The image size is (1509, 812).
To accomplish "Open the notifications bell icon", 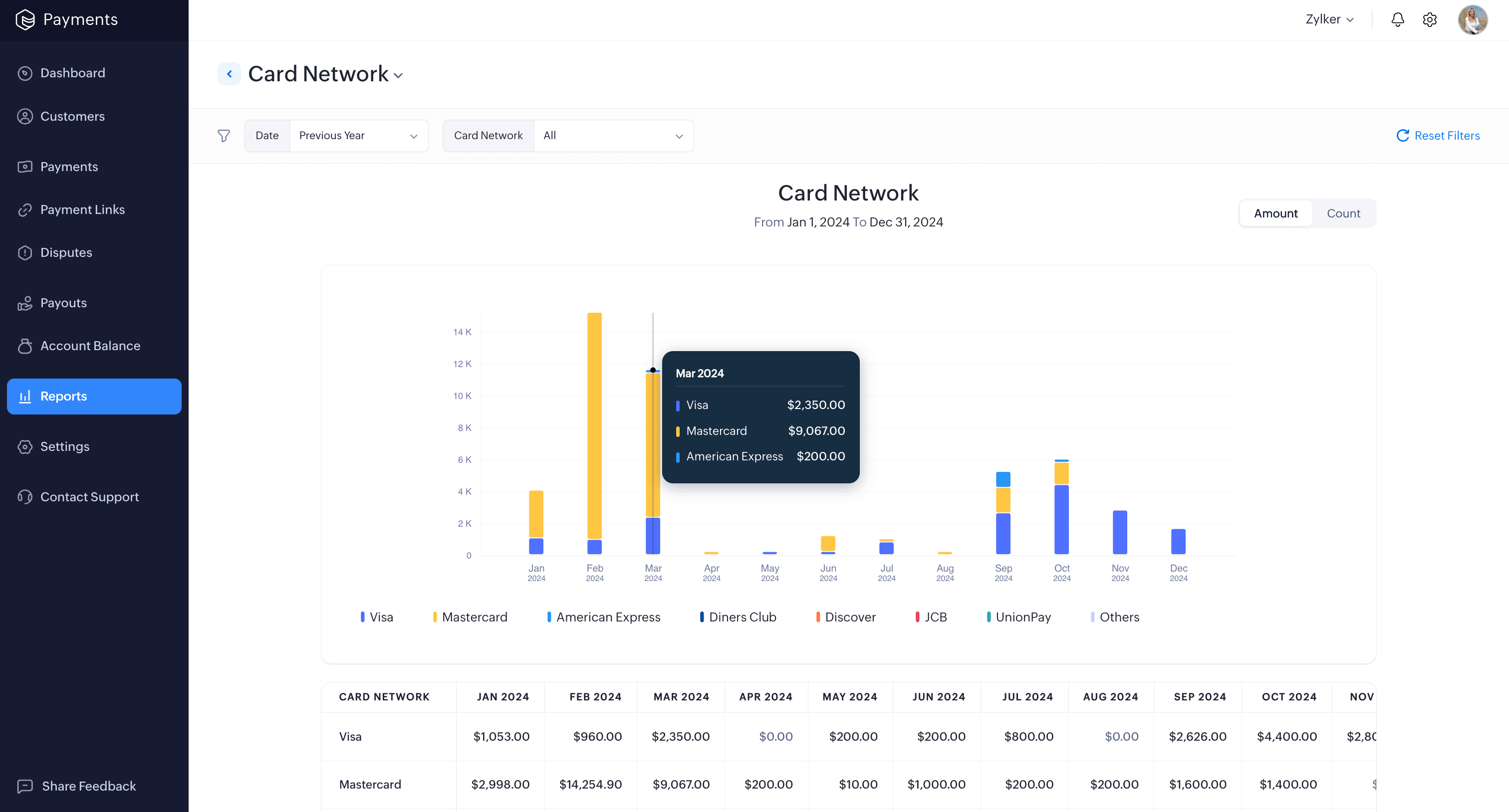I will [x=1397, y=19].
